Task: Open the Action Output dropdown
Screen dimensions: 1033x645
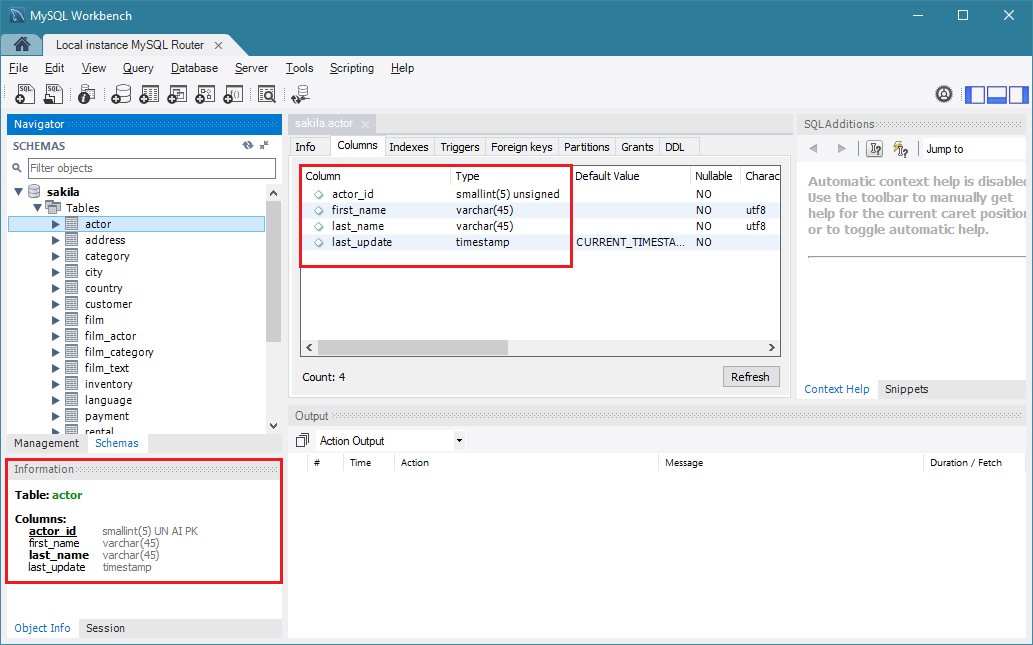Action: (459, 441)
